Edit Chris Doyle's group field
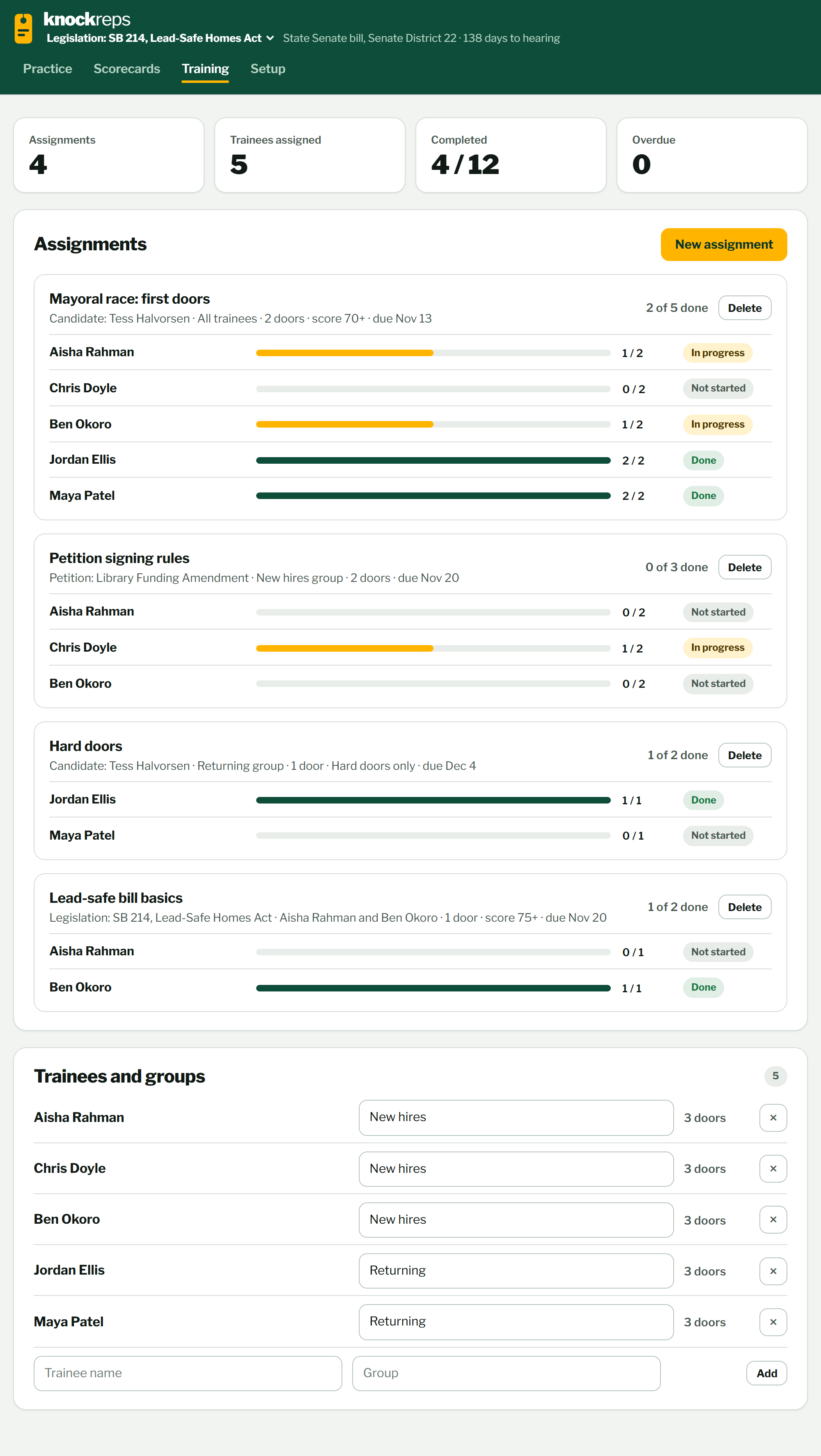Image resolution: width=821 pixels, height=1456 pixels. 516,1168
